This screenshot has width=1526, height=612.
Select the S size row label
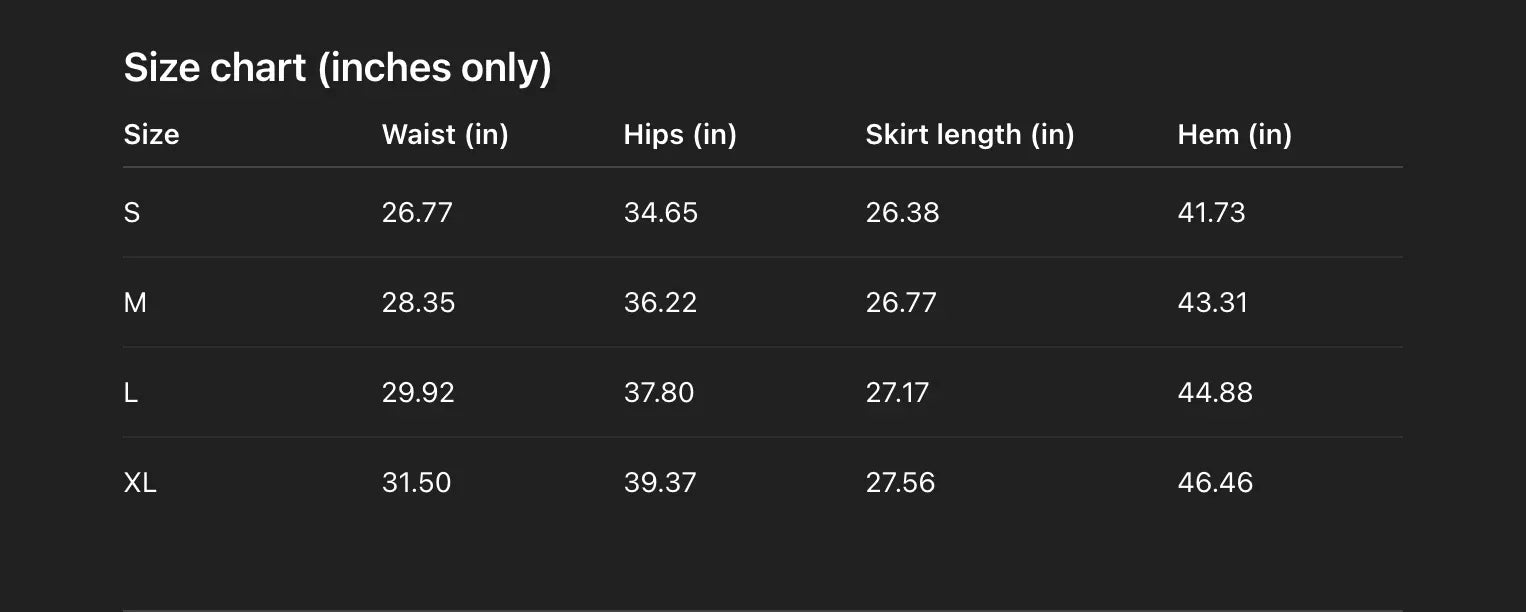tap(132, 213)
